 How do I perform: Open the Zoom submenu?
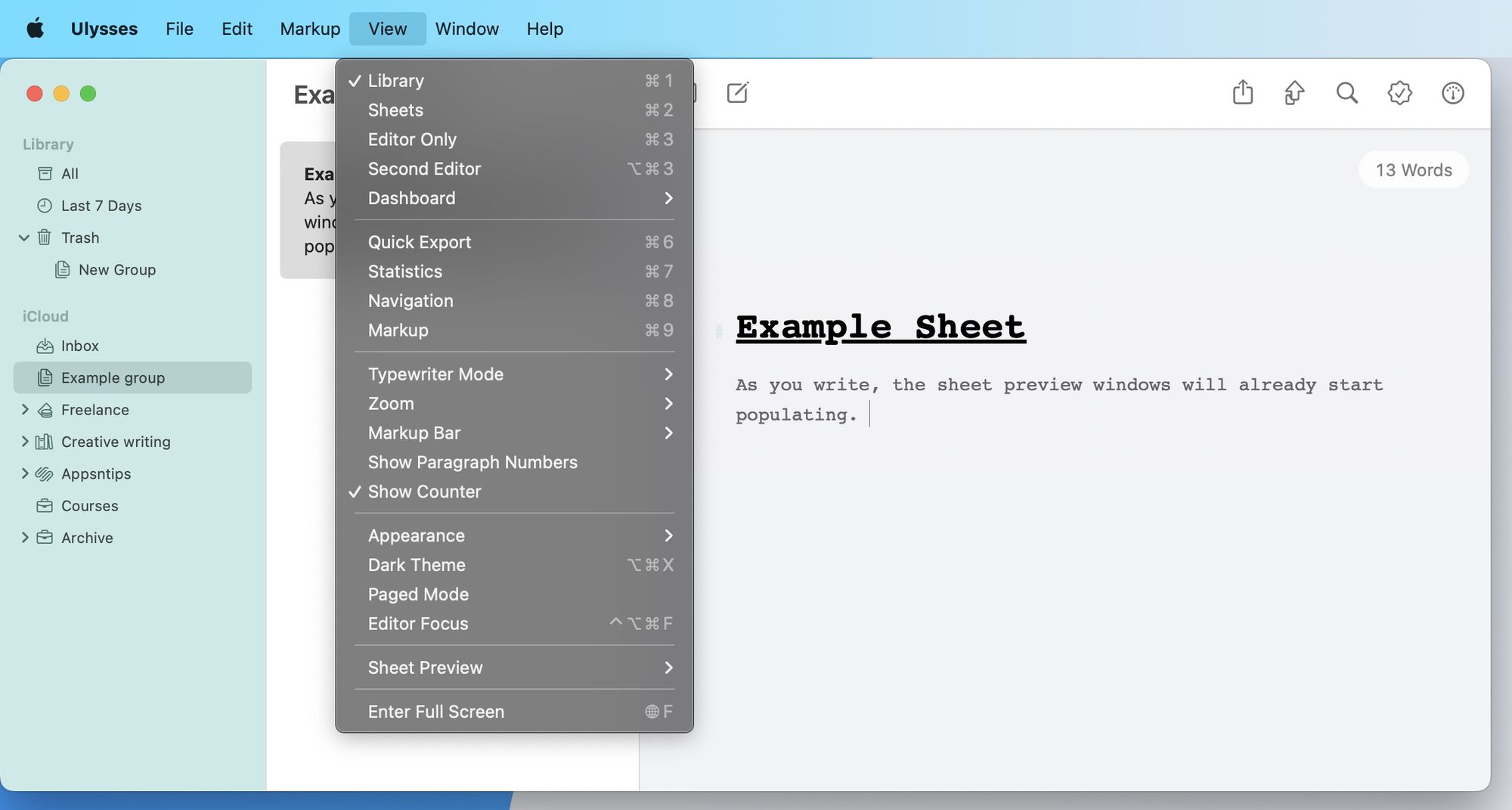(x=391, y=404)
